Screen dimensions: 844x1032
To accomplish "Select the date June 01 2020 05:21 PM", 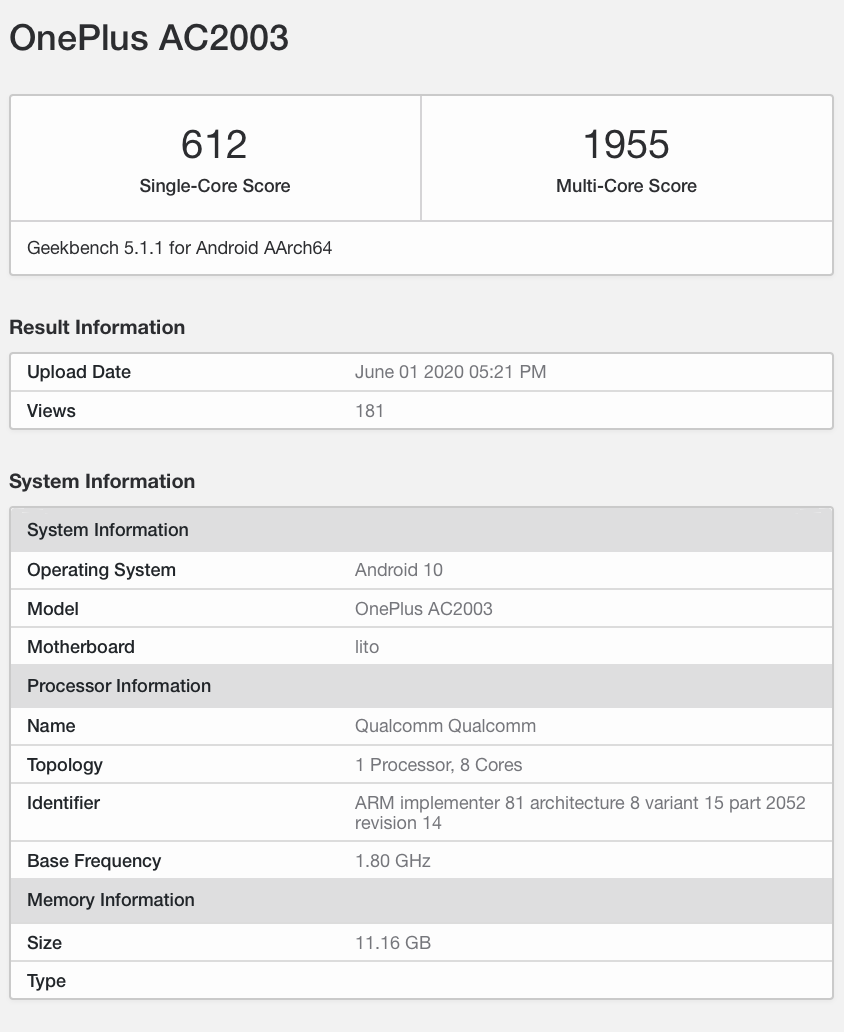I will (450, 372).
